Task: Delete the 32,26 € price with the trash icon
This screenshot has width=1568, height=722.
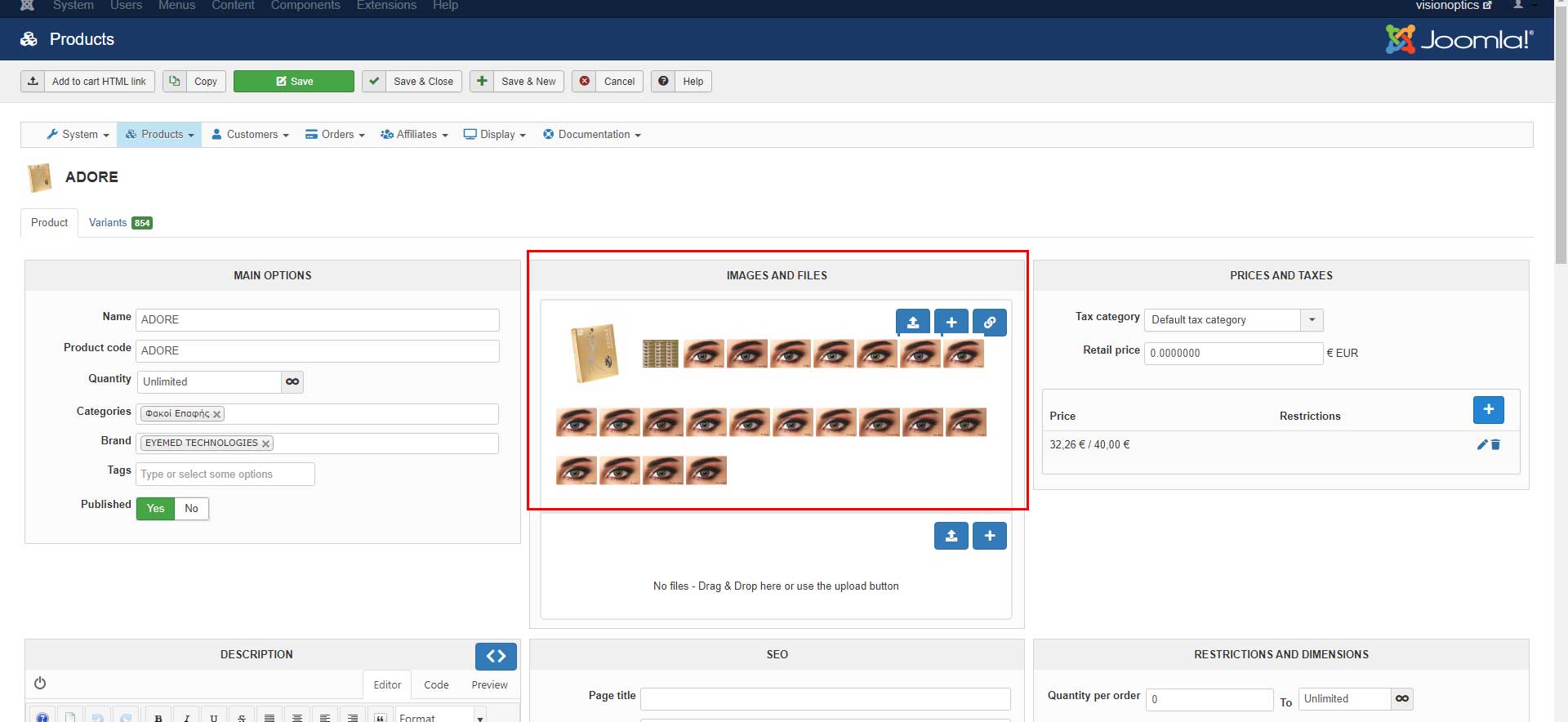Action: tap(1496, 444)
